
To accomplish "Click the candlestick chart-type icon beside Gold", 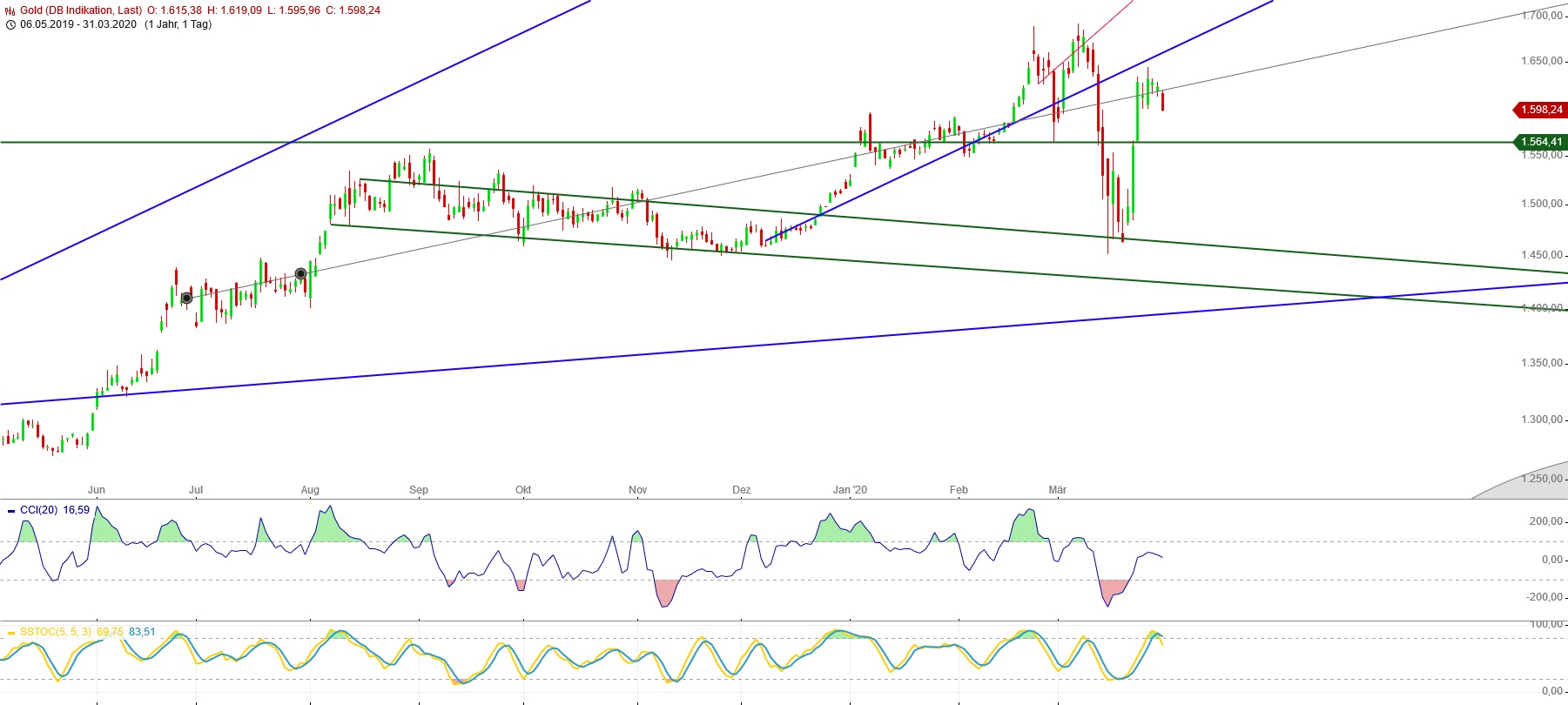I will click(10, 10).
